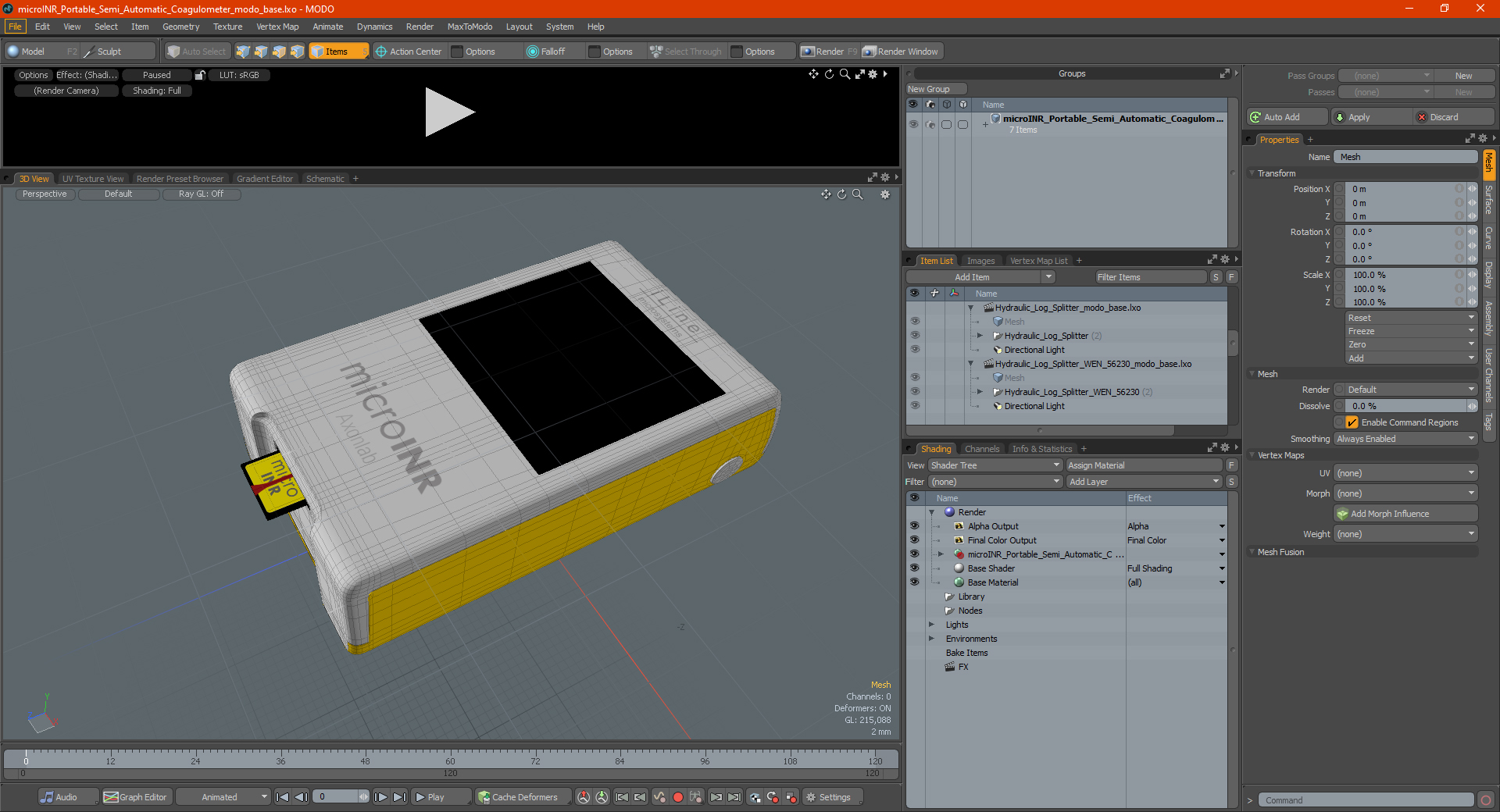Viewport: 1500px width, 812px height.
Task: Expand Lights in shader tree
Action: [x=931, y=625]
